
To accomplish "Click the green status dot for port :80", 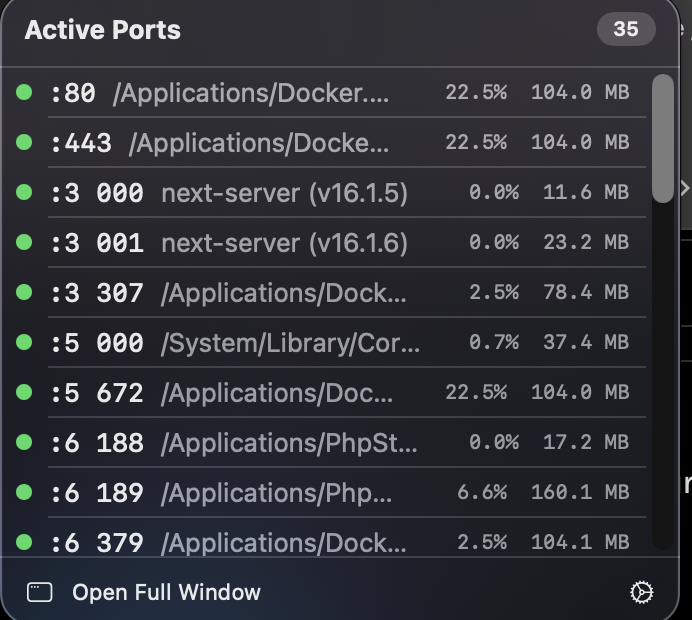I will 24,92.
